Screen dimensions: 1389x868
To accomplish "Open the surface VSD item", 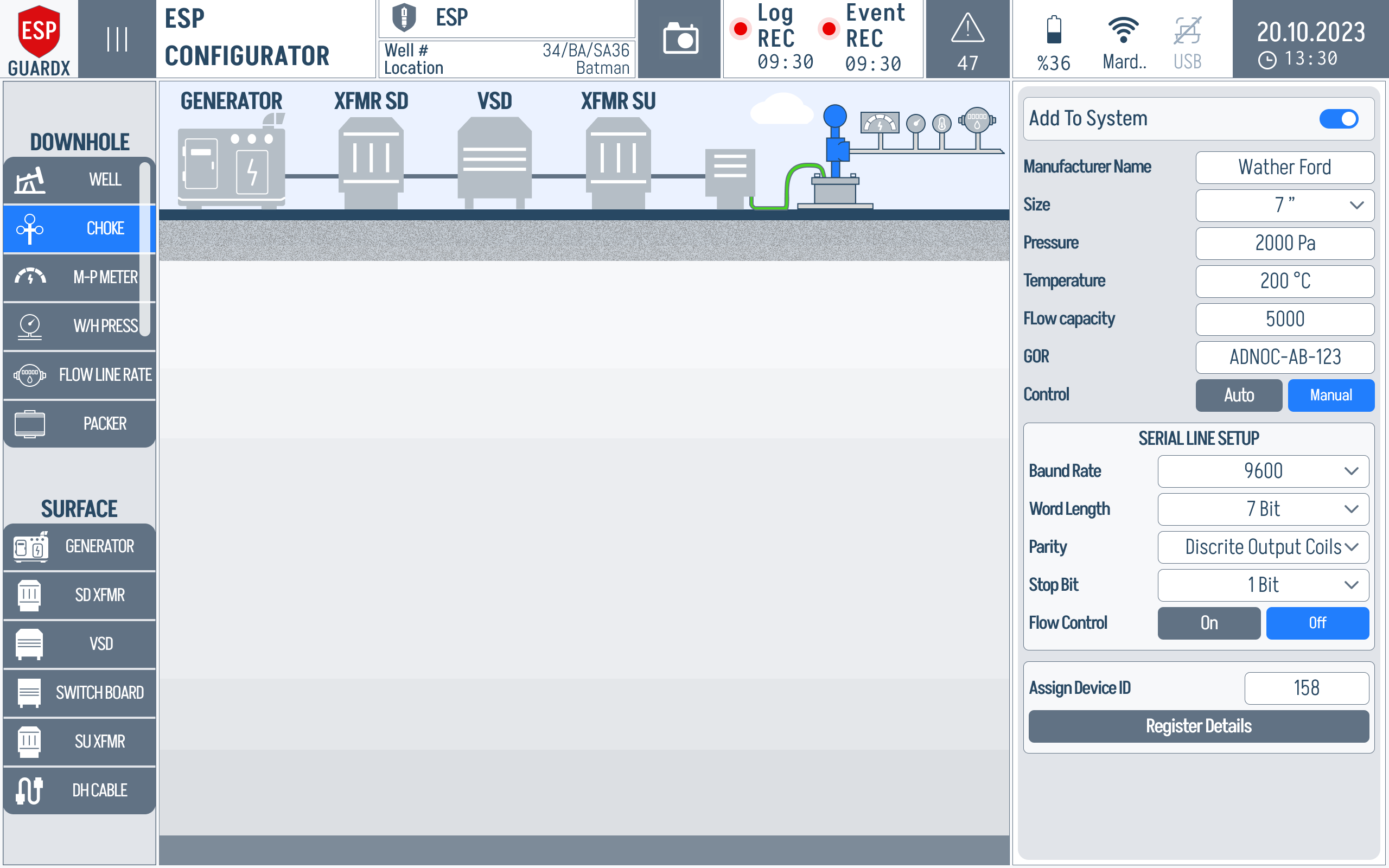I will coord(79,644).
